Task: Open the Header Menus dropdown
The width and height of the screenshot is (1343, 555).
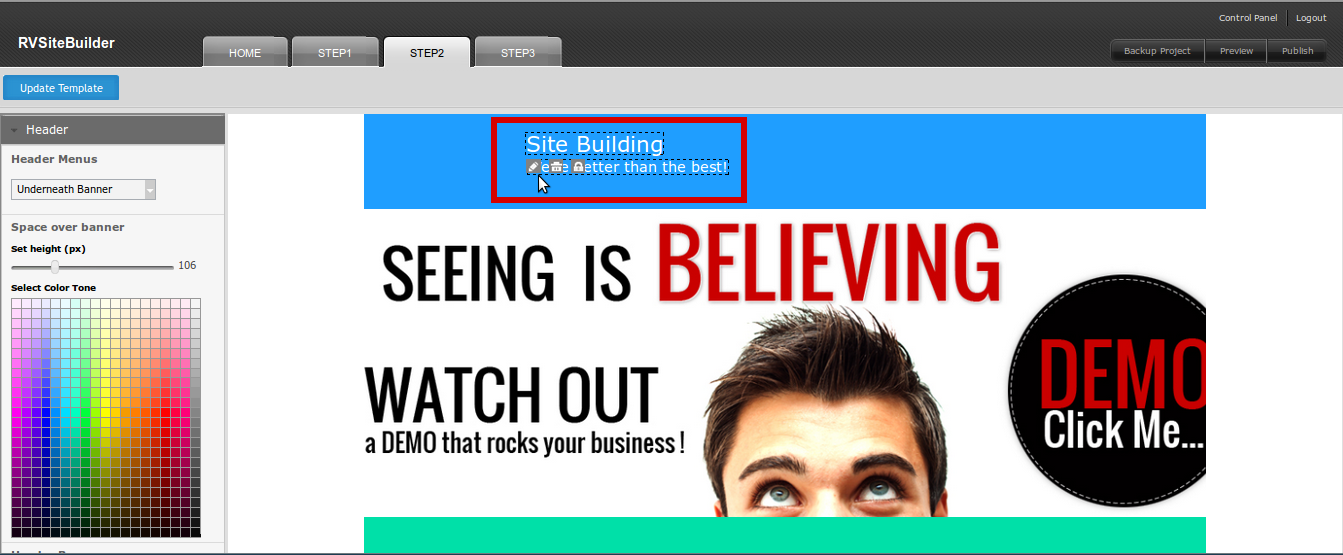Action: pos(83,189)
